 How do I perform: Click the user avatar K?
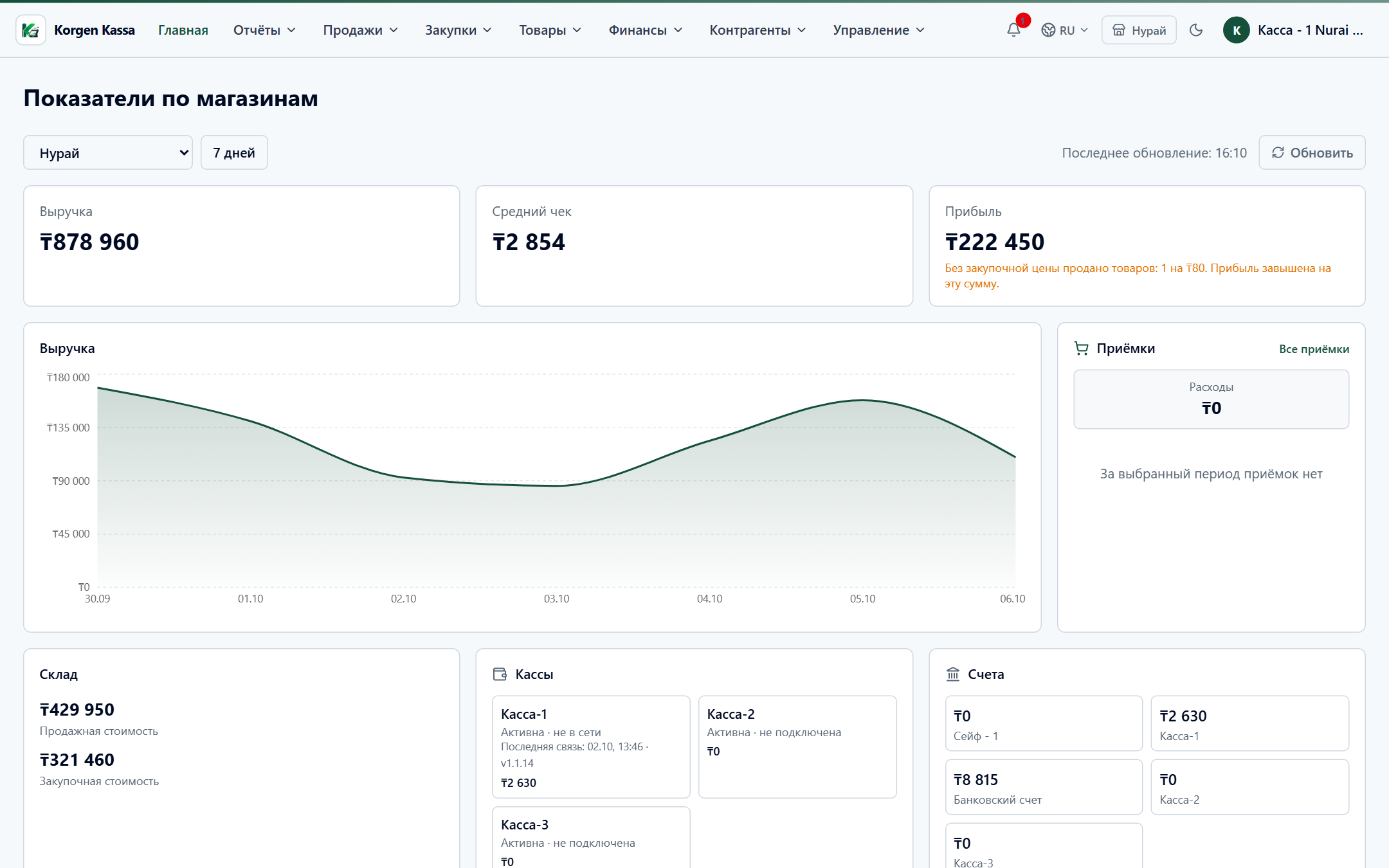(1236, 30)
